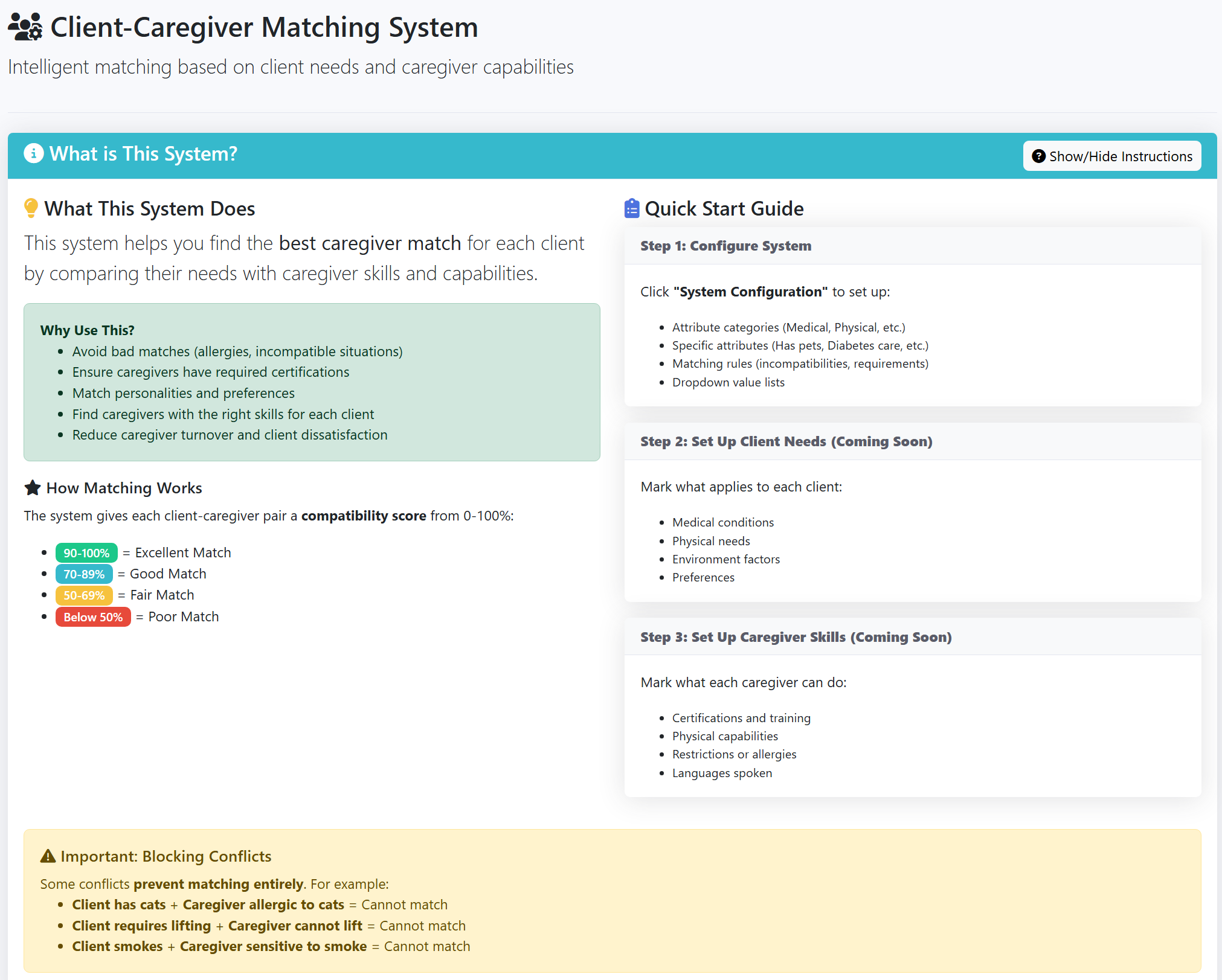Click the question mark icon in Show/Hide Instructions
Image resolution: width=1222 pixels, height=980 pixels.
coord(1038,156)
